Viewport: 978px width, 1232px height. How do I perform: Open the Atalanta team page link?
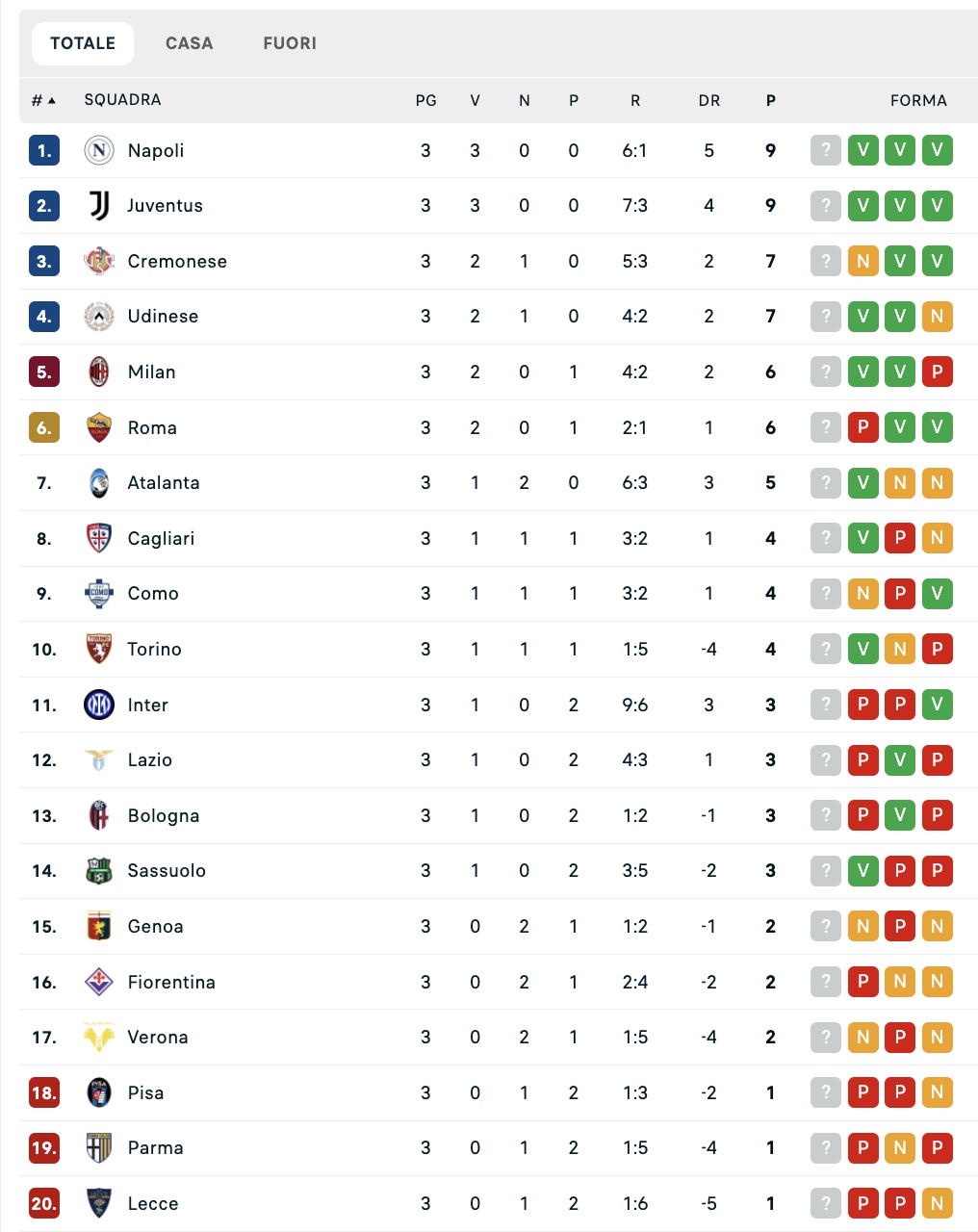pyautogui.click(x=164, y=482)
